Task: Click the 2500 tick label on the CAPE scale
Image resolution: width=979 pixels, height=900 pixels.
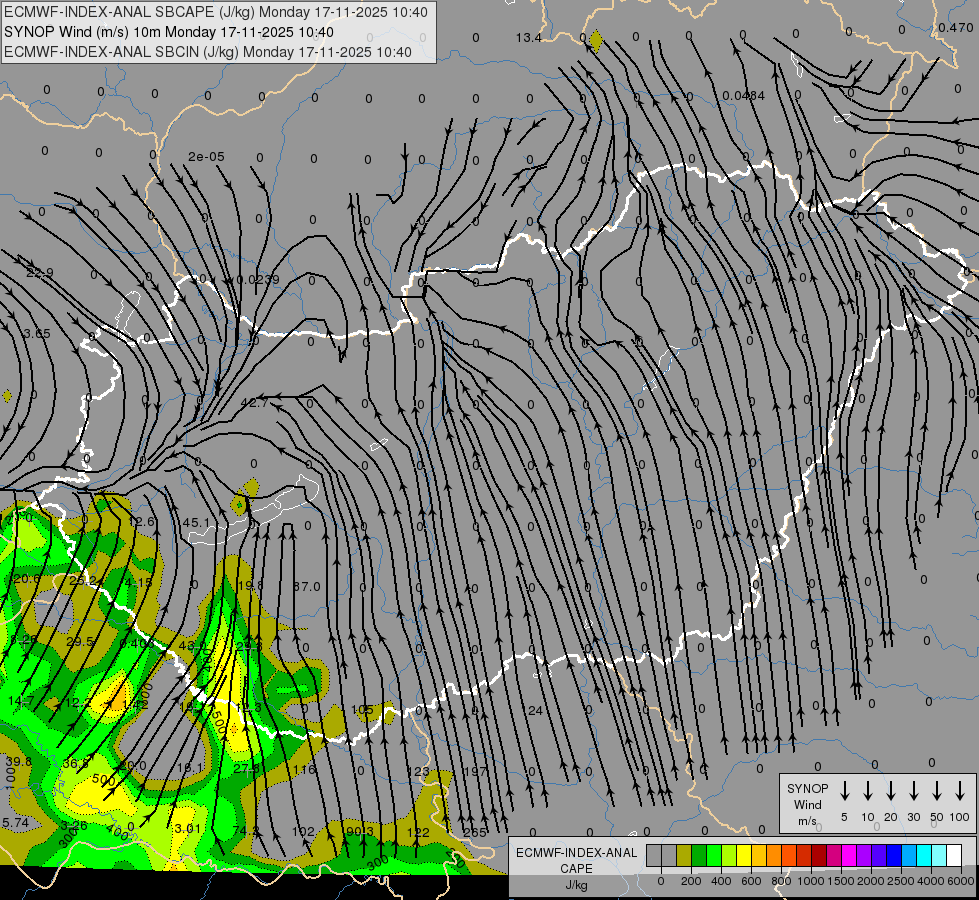Action: pyautogui.click(x=901, y=881)
